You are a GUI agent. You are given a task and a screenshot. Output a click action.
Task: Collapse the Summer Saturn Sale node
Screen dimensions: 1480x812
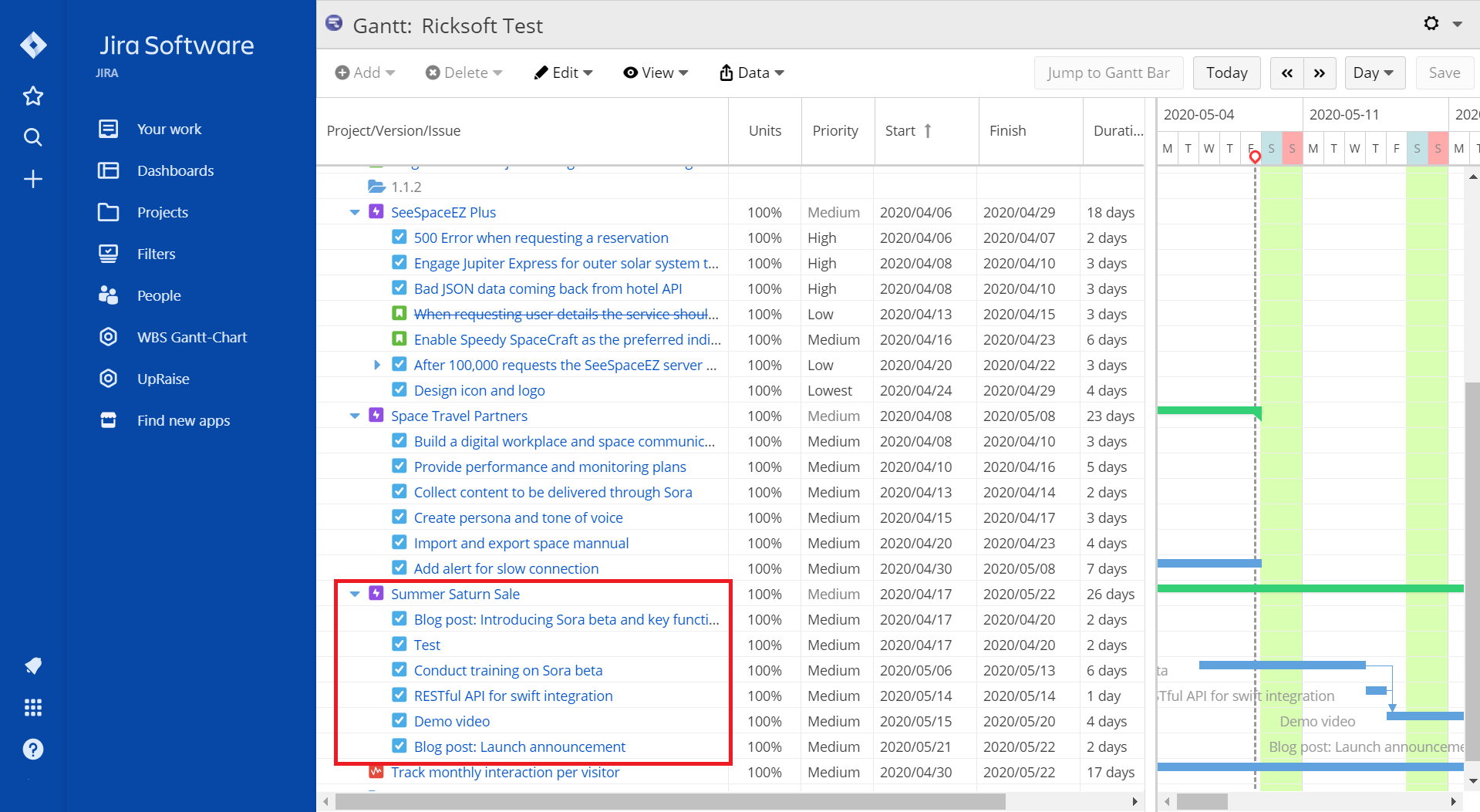coord(355,594)
